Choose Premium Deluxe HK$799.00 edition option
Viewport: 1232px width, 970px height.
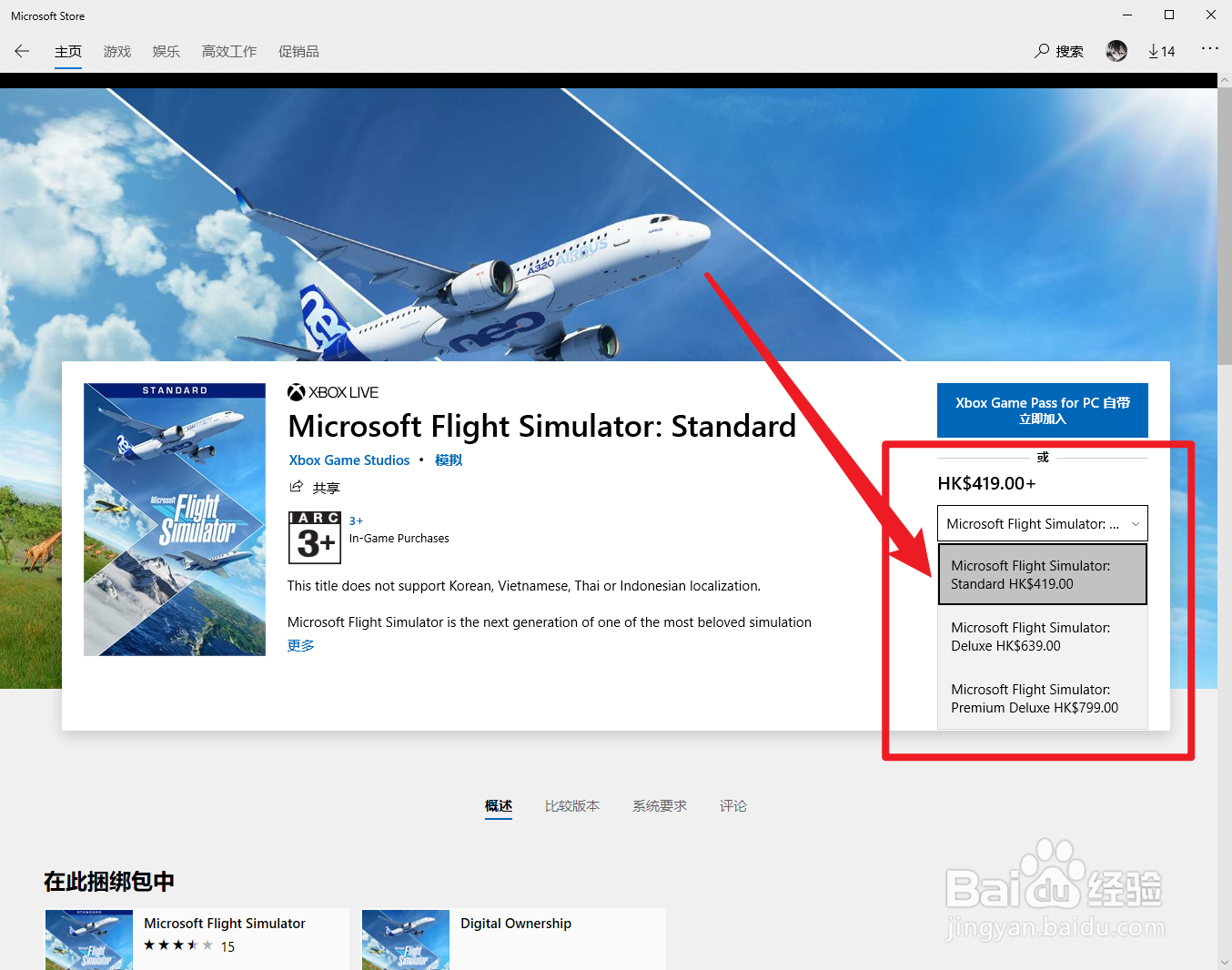(x=1043, y=699)
